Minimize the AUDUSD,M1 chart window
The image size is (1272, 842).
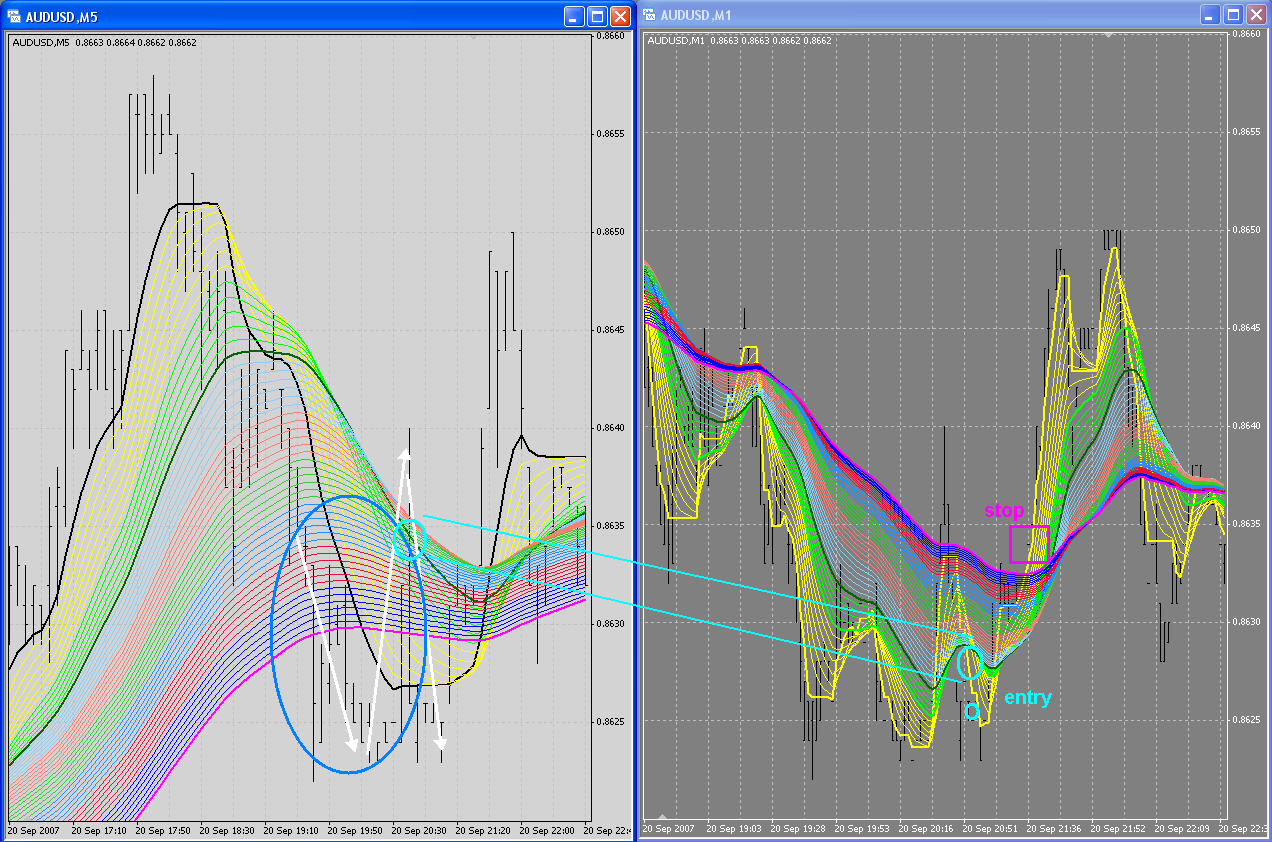coord(1211,15)
